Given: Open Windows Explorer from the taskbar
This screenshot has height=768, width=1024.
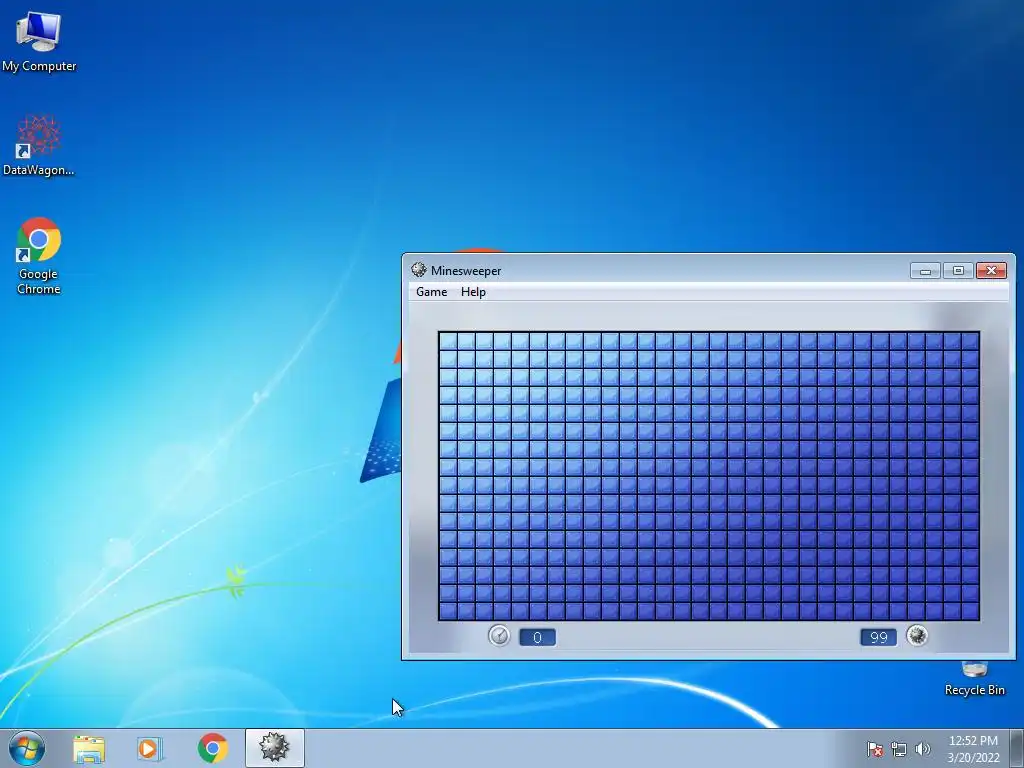Looking at the screenshot, I should click(x=89, y=748).
